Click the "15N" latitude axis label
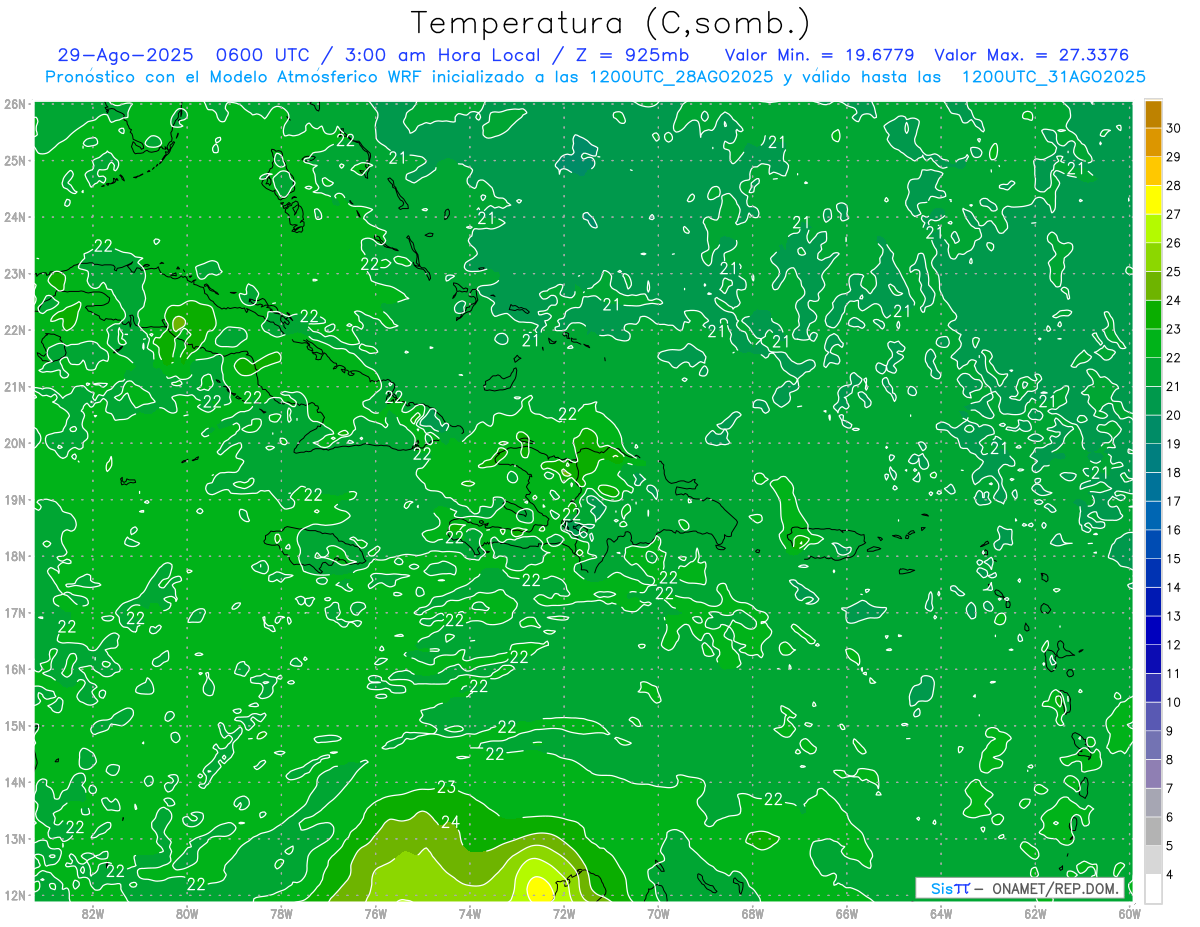 click(15, 726)
